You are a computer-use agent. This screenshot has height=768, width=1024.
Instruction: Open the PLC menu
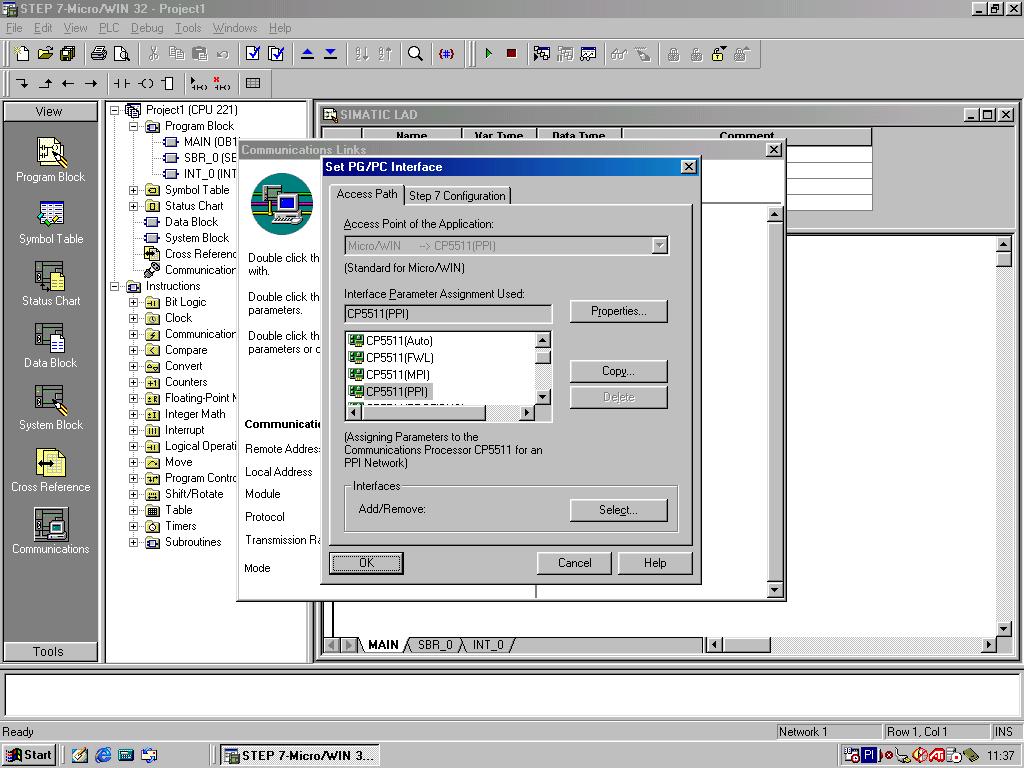point(109,28)
